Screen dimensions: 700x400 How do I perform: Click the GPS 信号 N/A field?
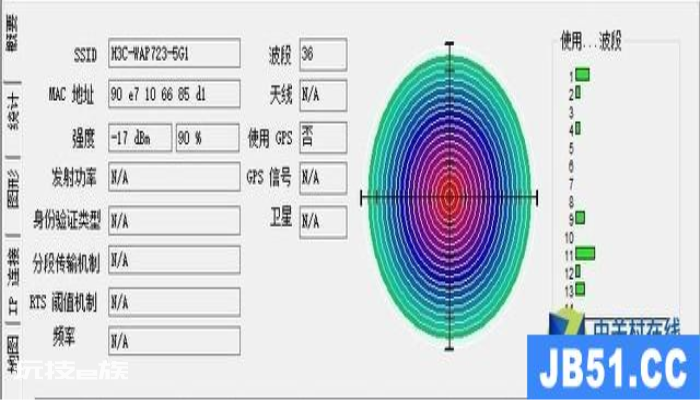tap(323, 178)
